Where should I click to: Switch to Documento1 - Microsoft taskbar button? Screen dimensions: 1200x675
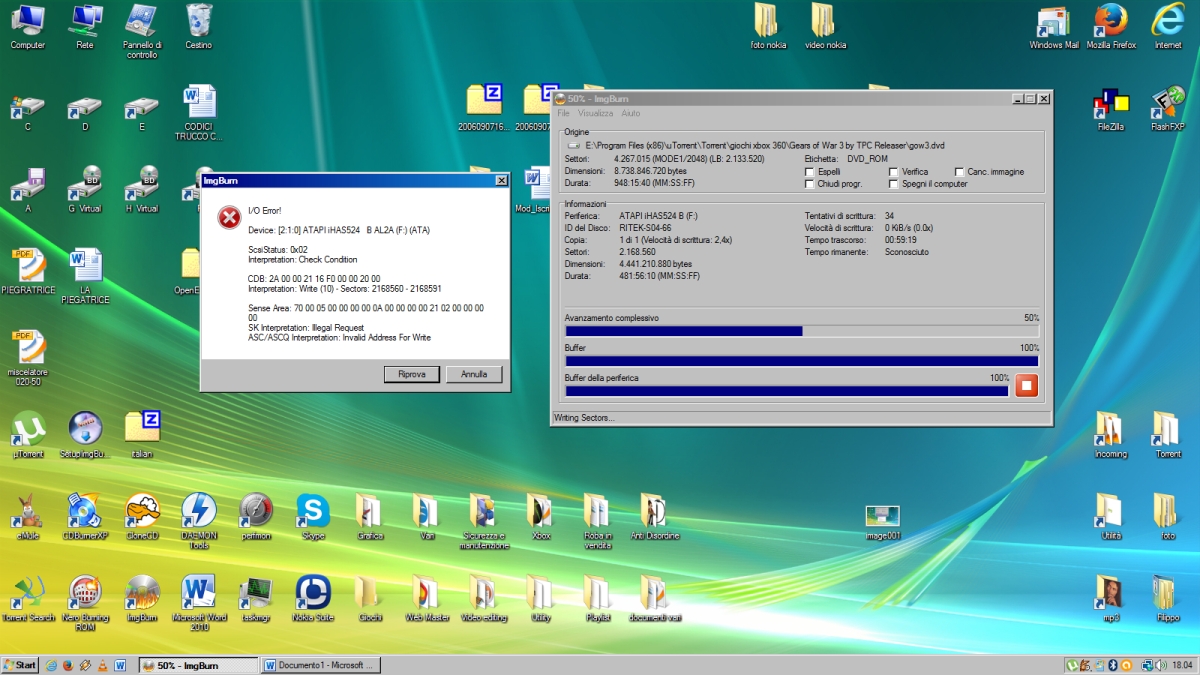click(x=320, y=665)
